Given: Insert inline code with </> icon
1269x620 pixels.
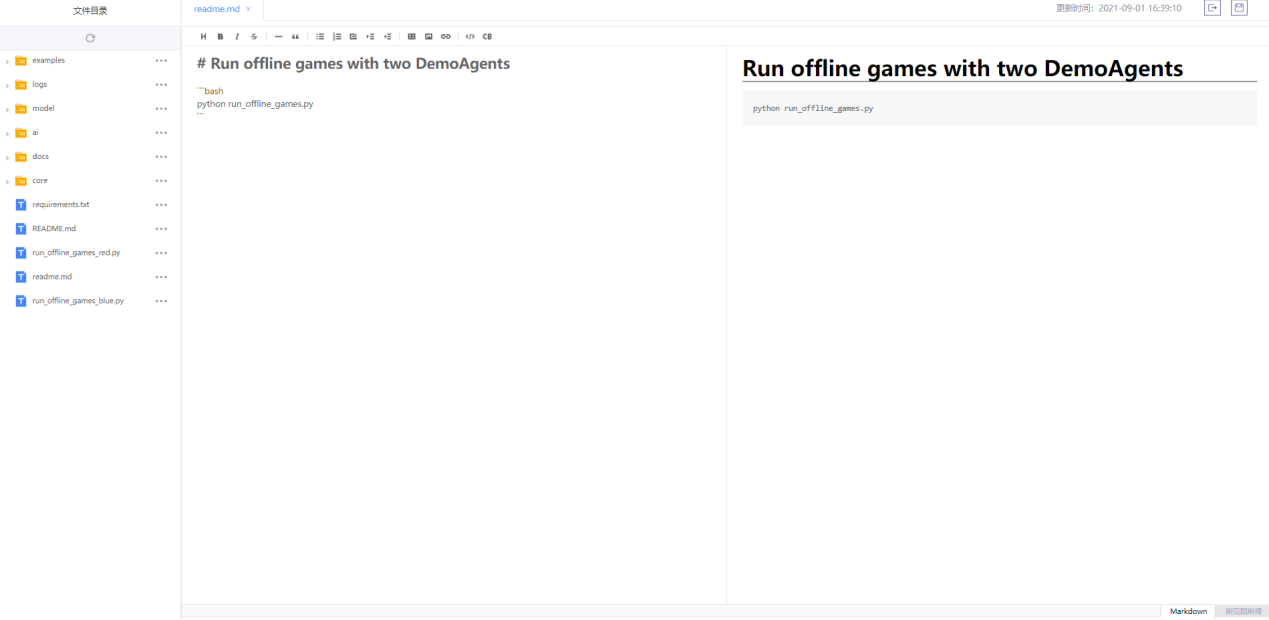Looking at the screenshot, I should pyautogui.click(x=470, y=36).
